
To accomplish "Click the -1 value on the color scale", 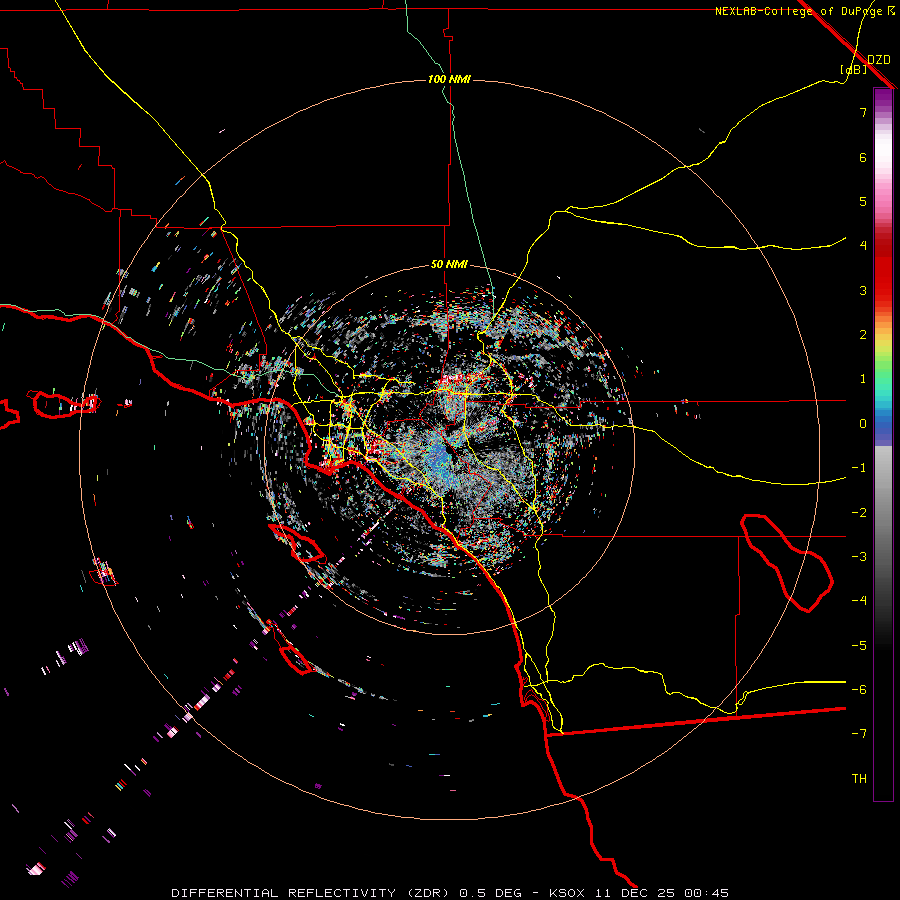I will point(859,468).
